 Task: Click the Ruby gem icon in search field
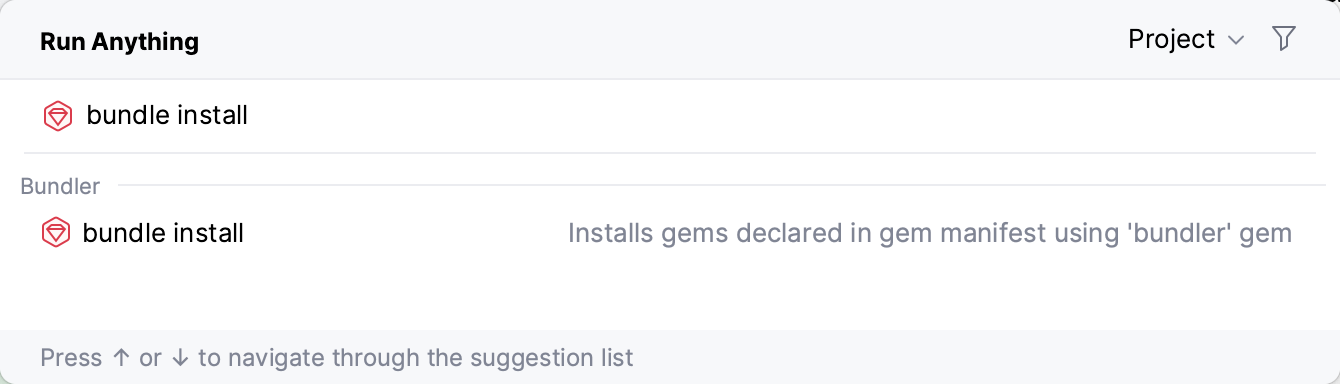click(59, 116)
